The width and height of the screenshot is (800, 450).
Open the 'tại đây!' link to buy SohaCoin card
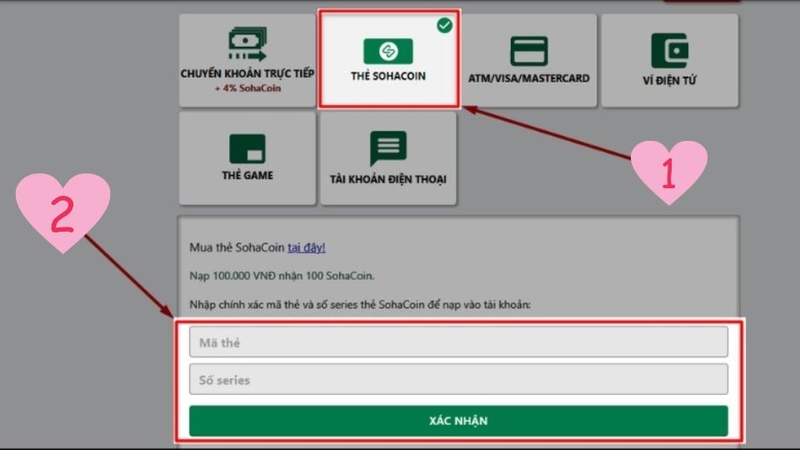[x=306, y=247]
